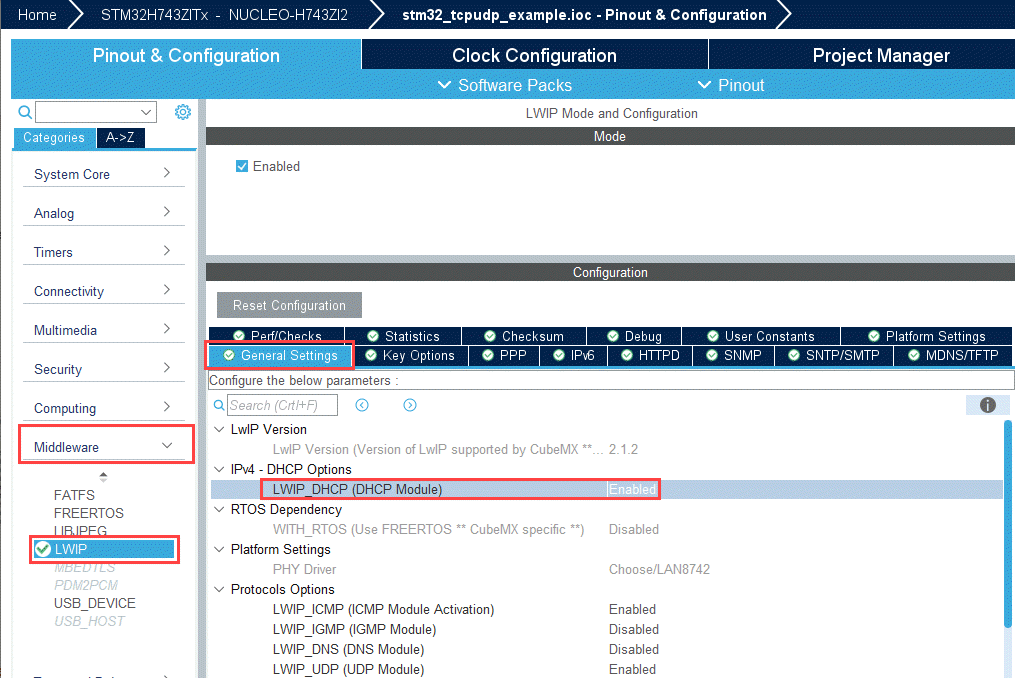The height and width of the screenshot is (678, 1015).
Task: Open the Categories tab
Action: [54, 137]
